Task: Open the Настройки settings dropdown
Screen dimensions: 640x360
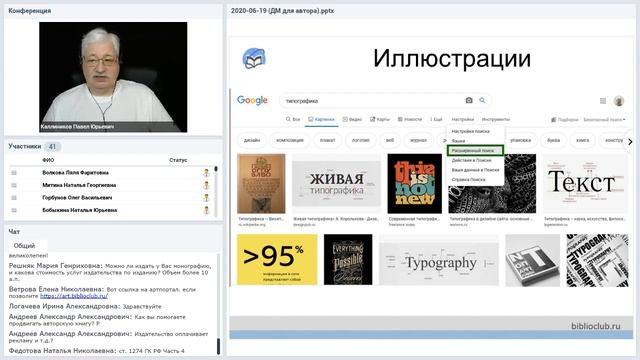Action: click(x=462, y=120)
